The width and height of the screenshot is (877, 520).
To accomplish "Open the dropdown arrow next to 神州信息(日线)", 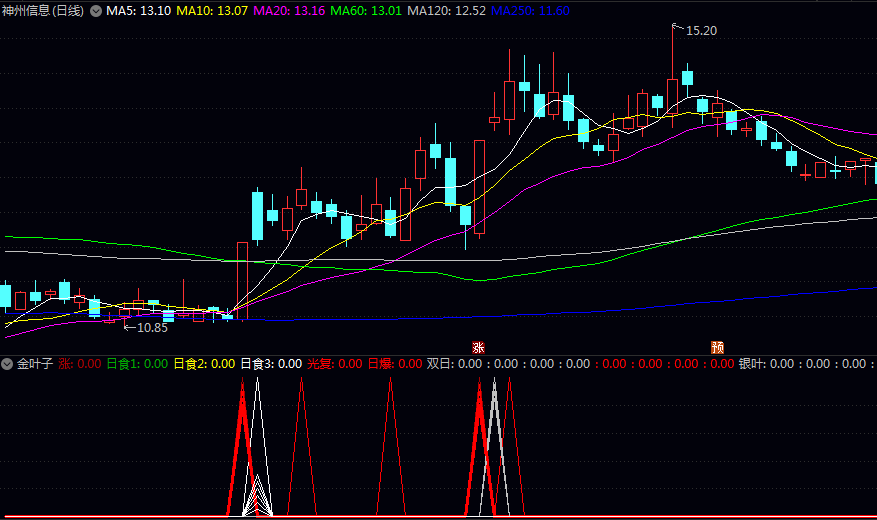I will coord(96,11).
